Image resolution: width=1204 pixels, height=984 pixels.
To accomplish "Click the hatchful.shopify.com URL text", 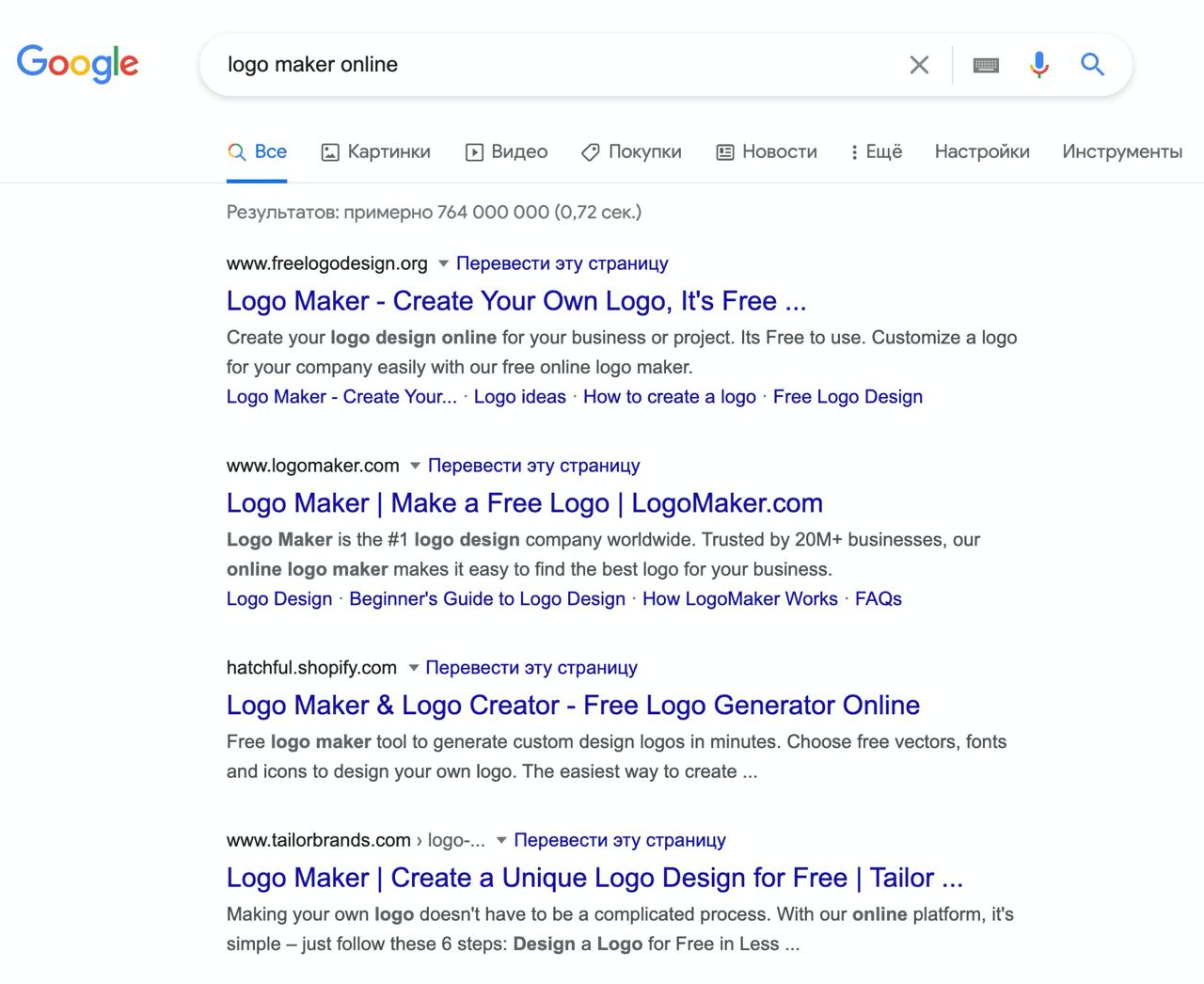I will point(311,668).
